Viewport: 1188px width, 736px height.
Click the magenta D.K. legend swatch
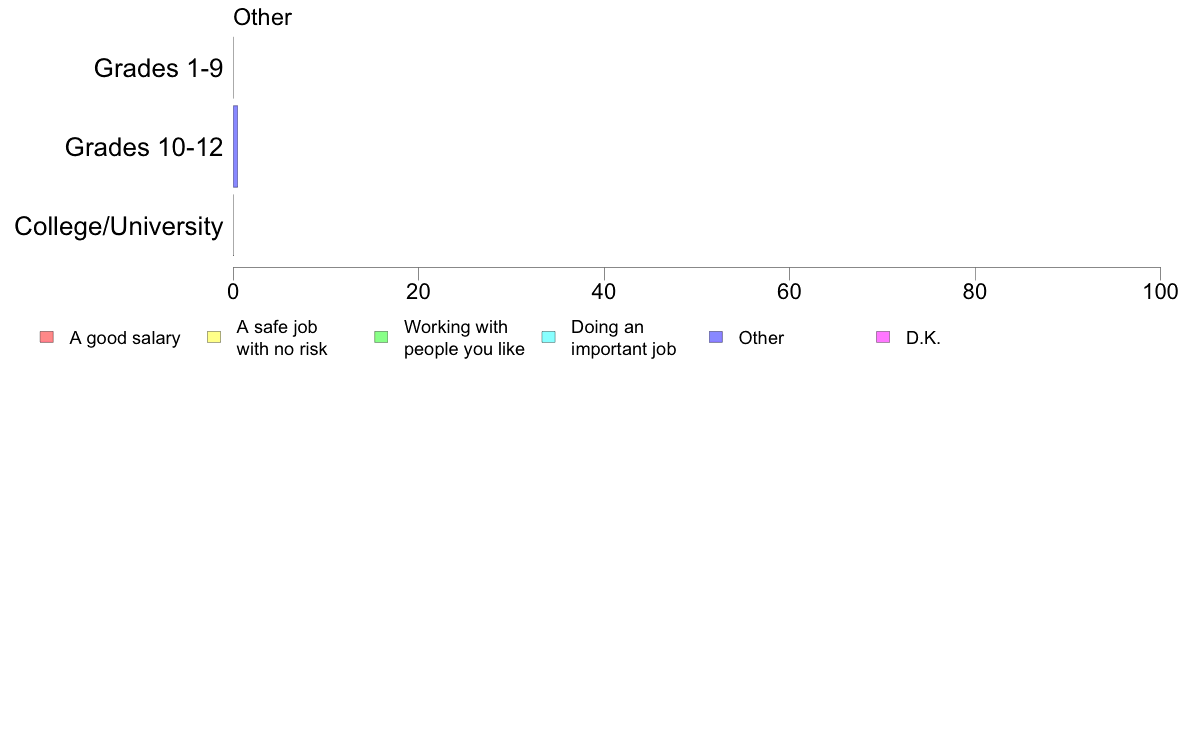pos(883,337)
